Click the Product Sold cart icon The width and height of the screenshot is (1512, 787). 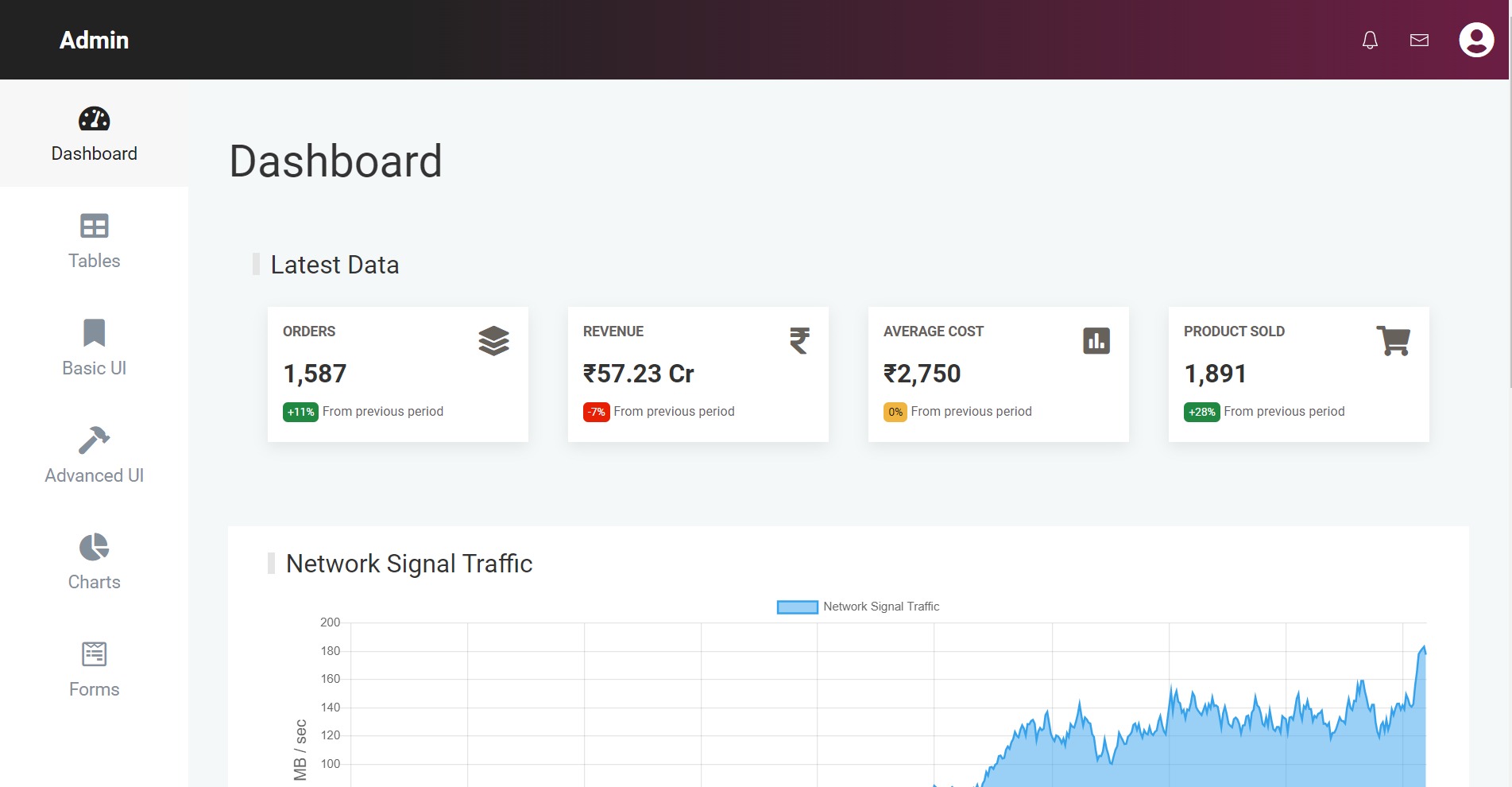pos(1393,341)
